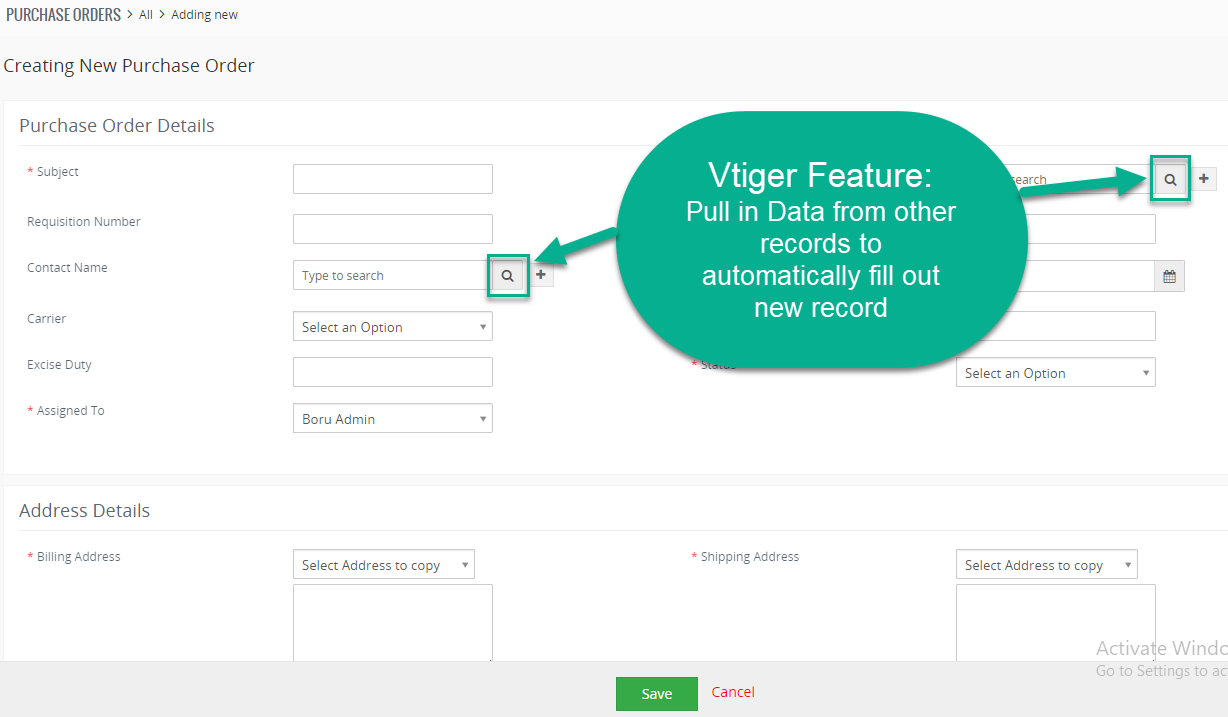
Task: Go to Purchase Orders breadcrumb
Action: pyautogui.click(x=63, y=15)
